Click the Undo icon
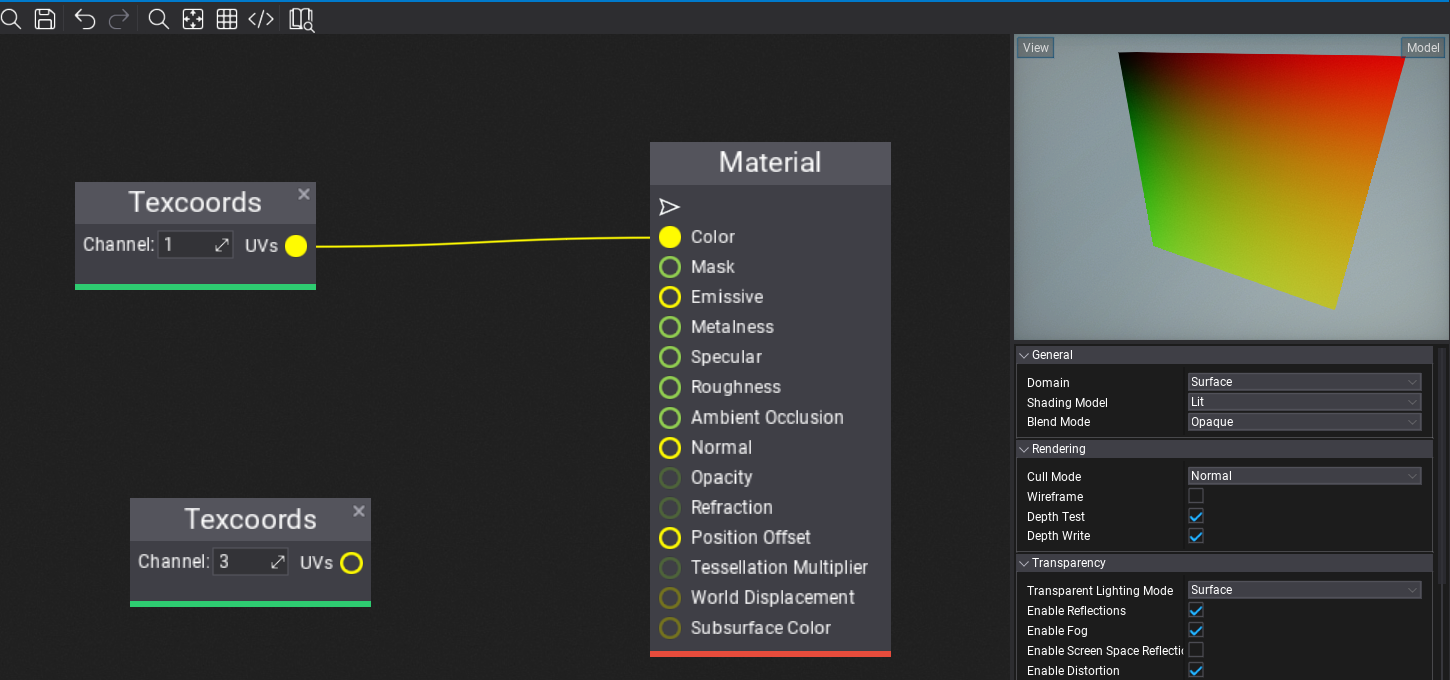This screenshot has height=680, width=1450. [84, 18]
